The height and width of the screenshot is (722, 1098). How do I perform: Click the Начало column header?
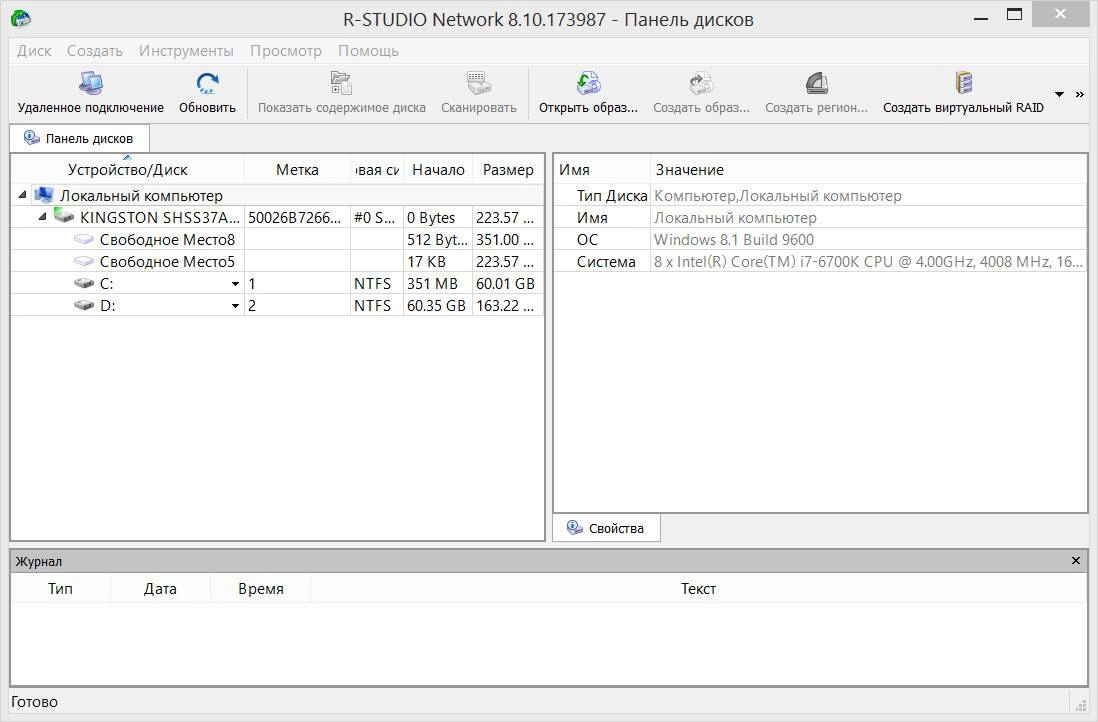point(438,169)
